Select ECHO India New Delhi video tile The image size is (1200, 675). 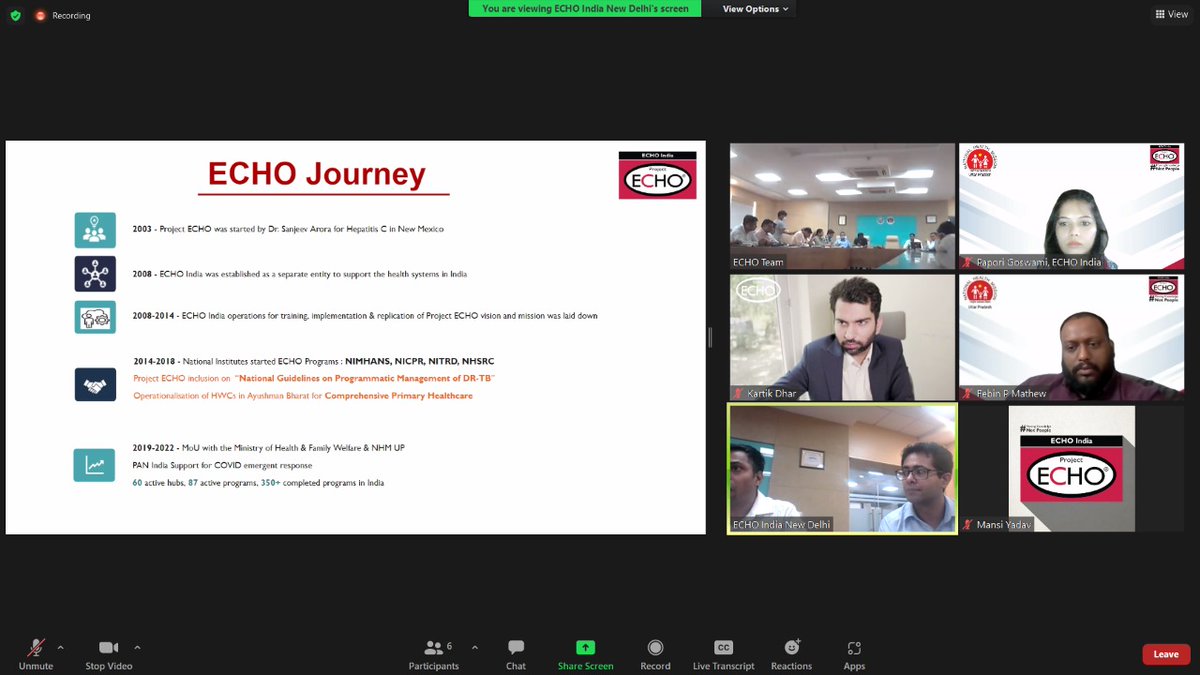click(842, 469)
